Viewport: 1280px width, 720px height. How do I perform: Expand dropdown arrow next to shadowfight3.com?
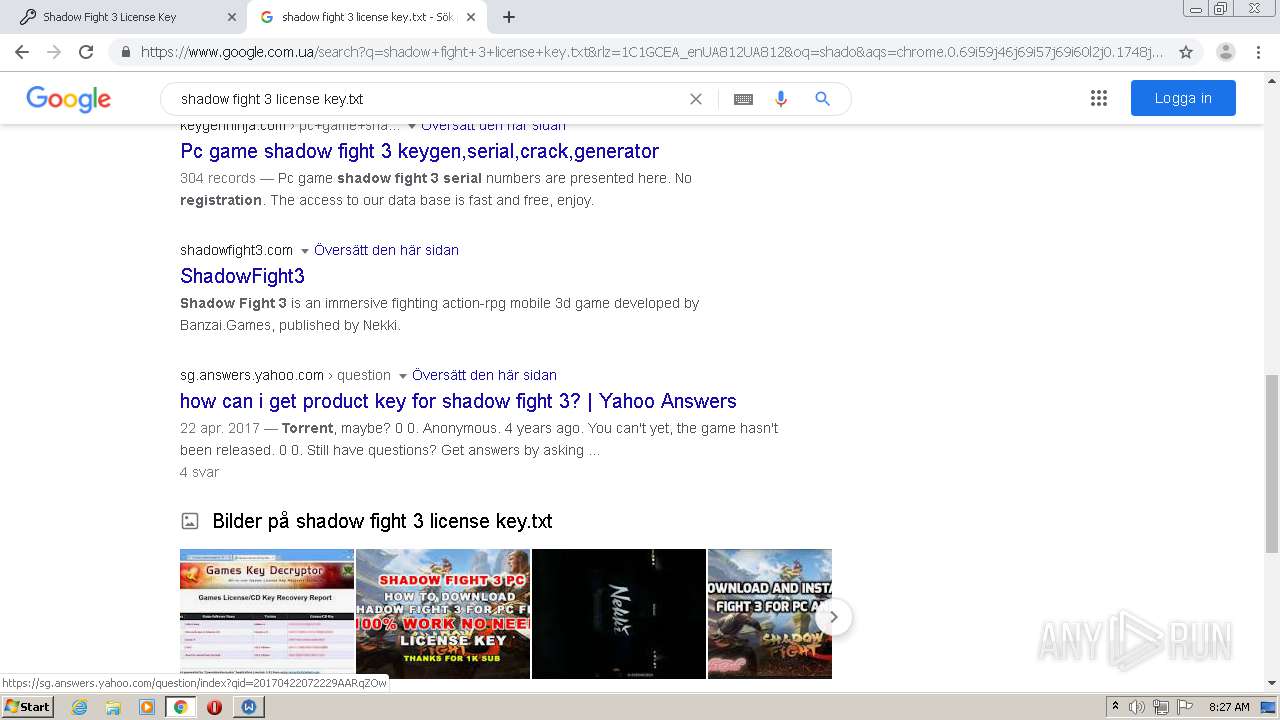[305, 251]
